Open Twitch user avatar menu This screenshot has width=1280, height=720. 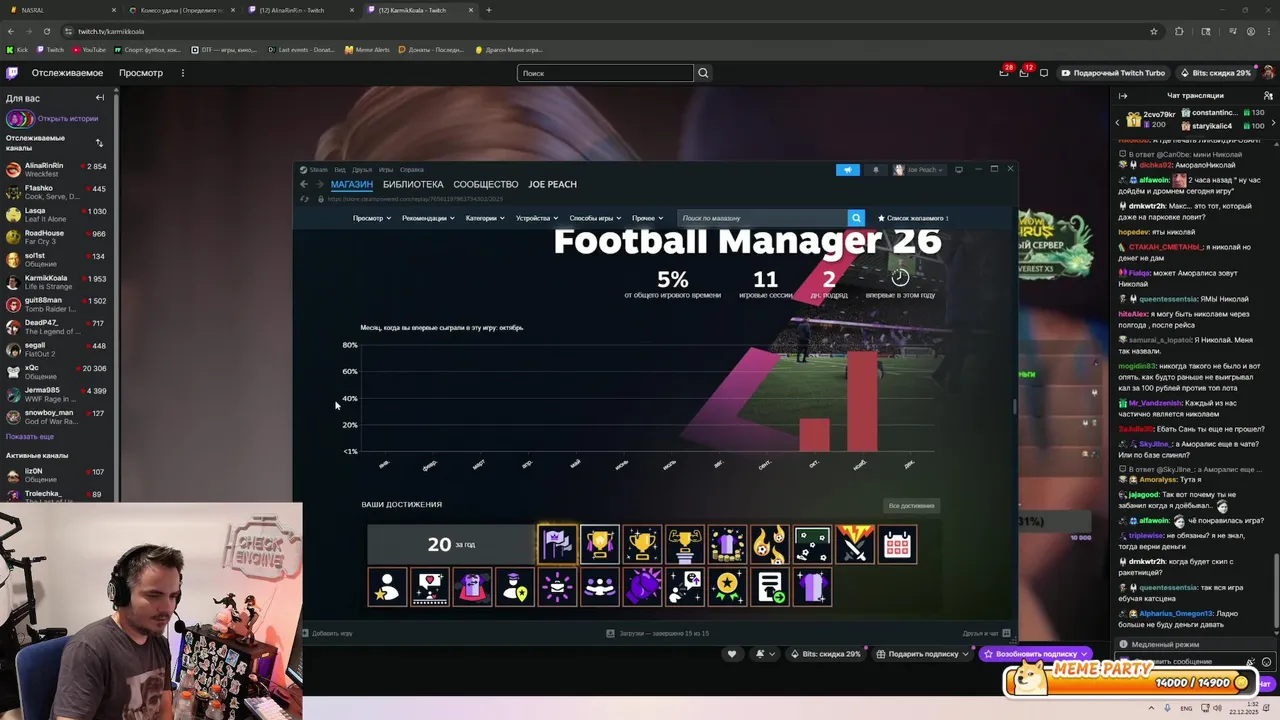[x=1268, y=73]
